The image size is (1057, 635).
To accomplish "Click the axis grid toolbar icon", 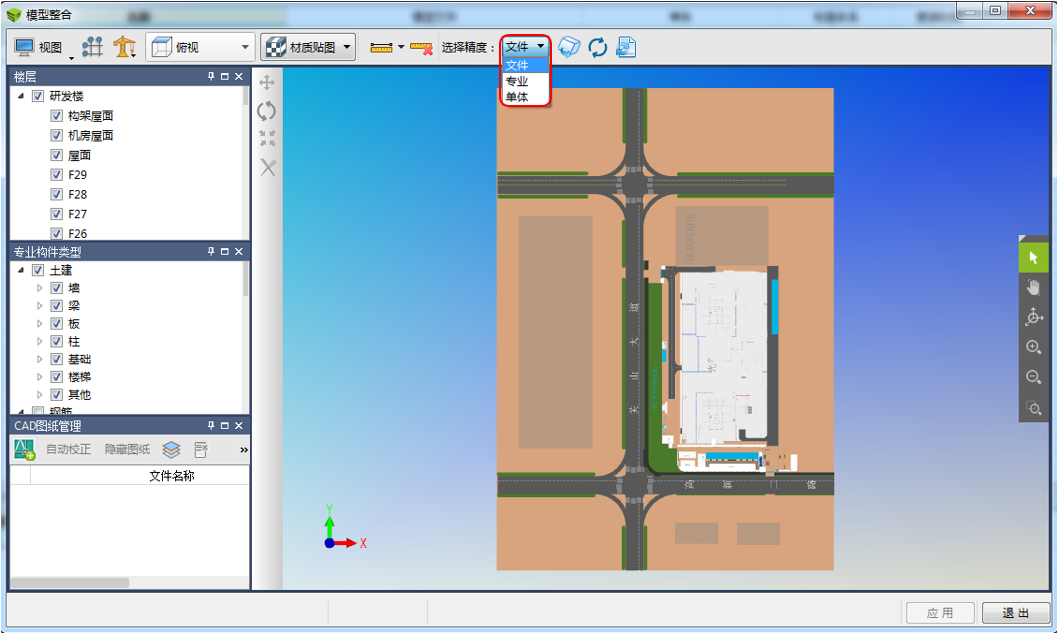I will [x=92, y=47].
